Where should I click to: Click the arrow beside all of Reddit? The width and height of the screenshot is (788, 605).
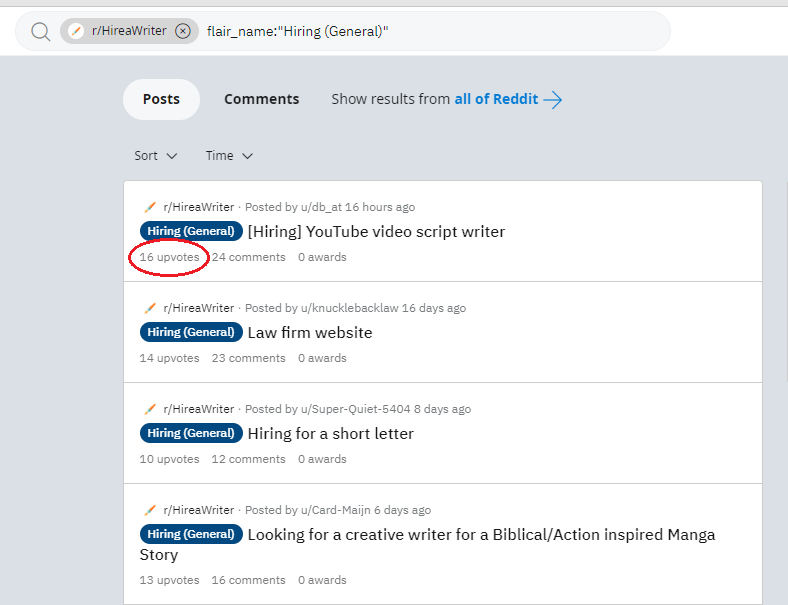[x=553, y=99]
